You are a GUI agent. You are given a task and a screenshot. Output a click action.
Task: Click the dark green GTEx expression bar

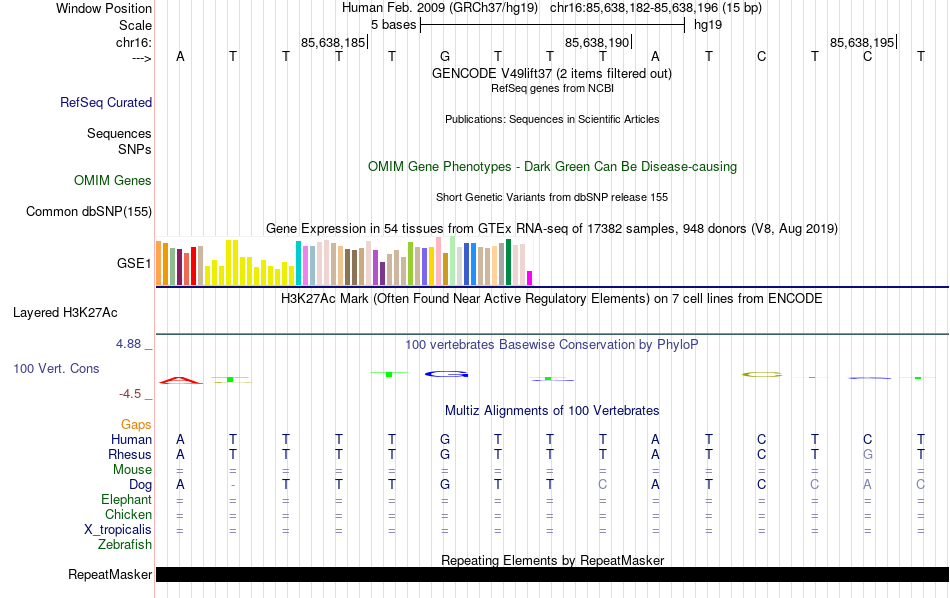[x=508, y=262]
